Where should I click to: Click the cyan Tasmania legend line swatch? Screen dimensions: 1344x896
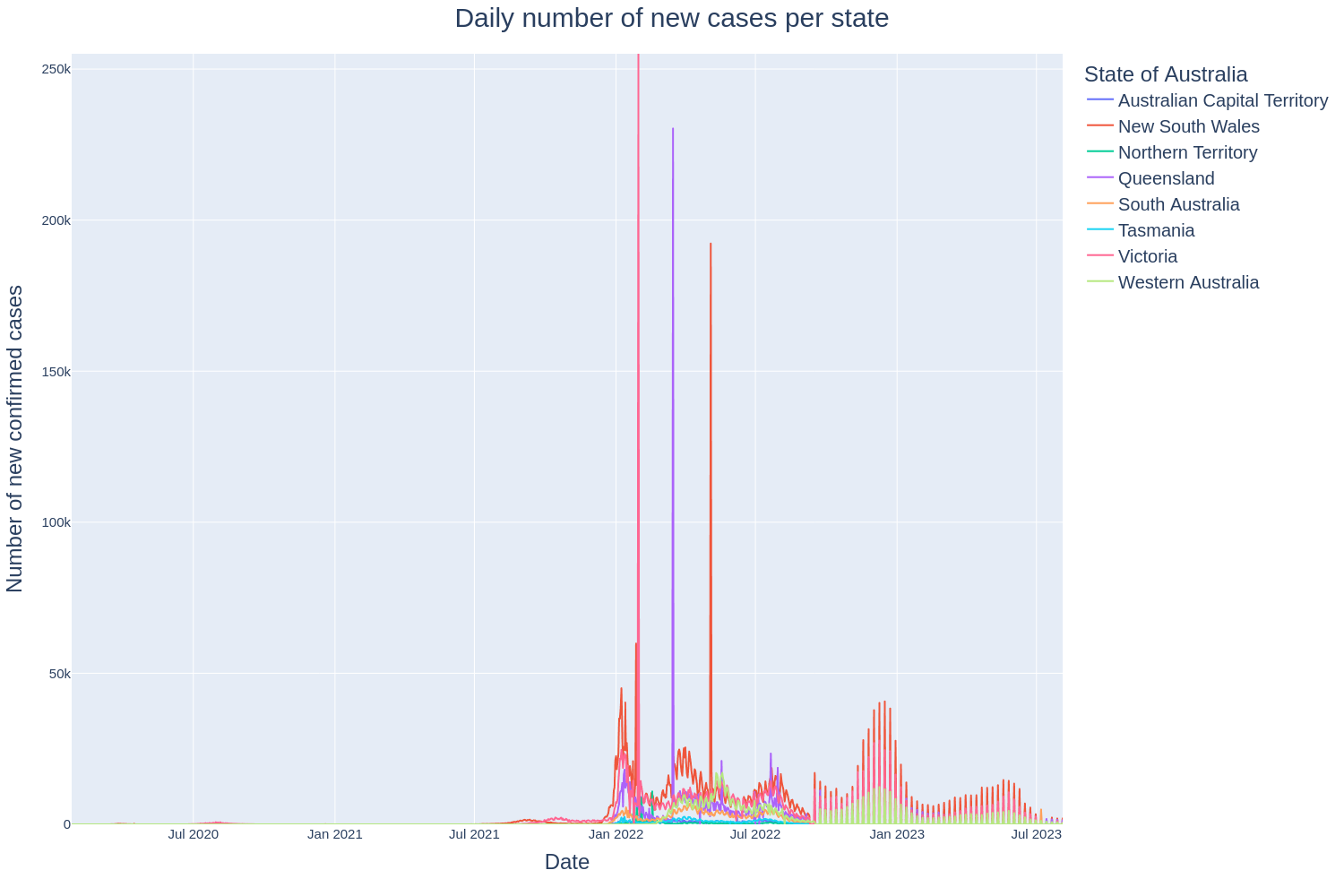point(1100,230)
